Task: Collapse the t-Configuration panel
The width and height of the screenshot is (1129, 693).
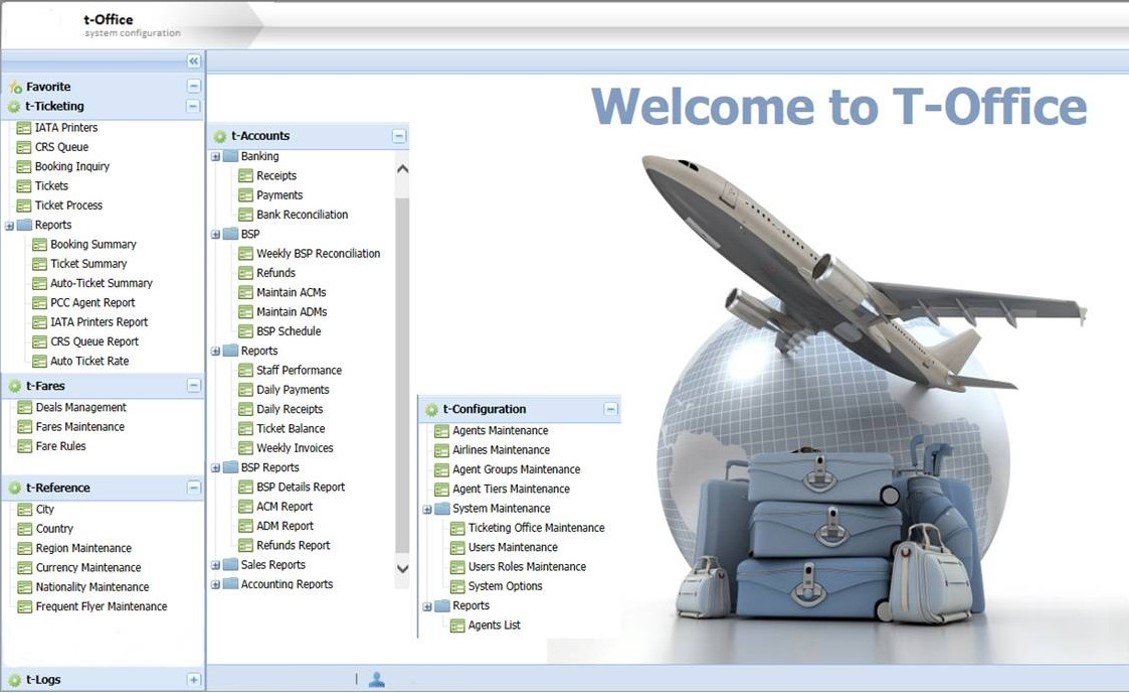Action: [611, 409]
